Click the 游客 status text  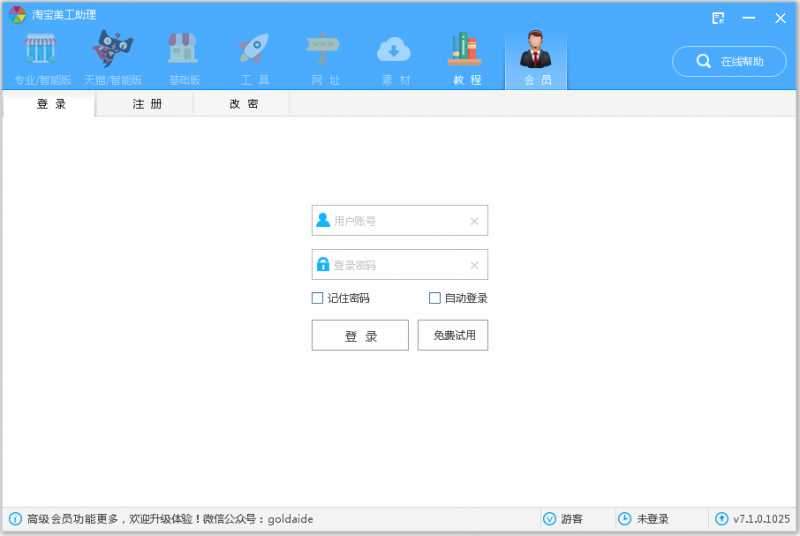(x=571, y=519)
